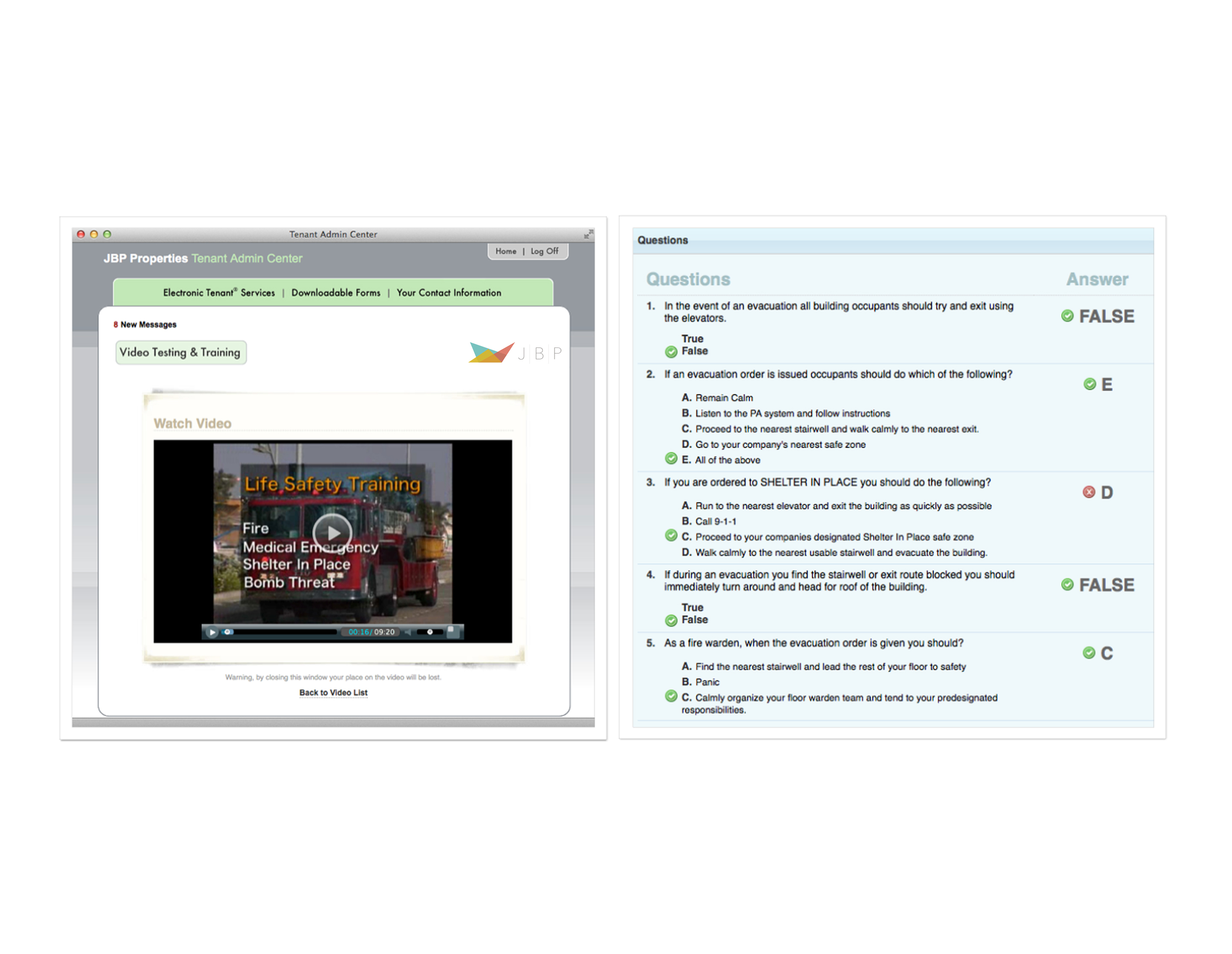
Task: Click the Watch Video heading
Action: point(192,424)
